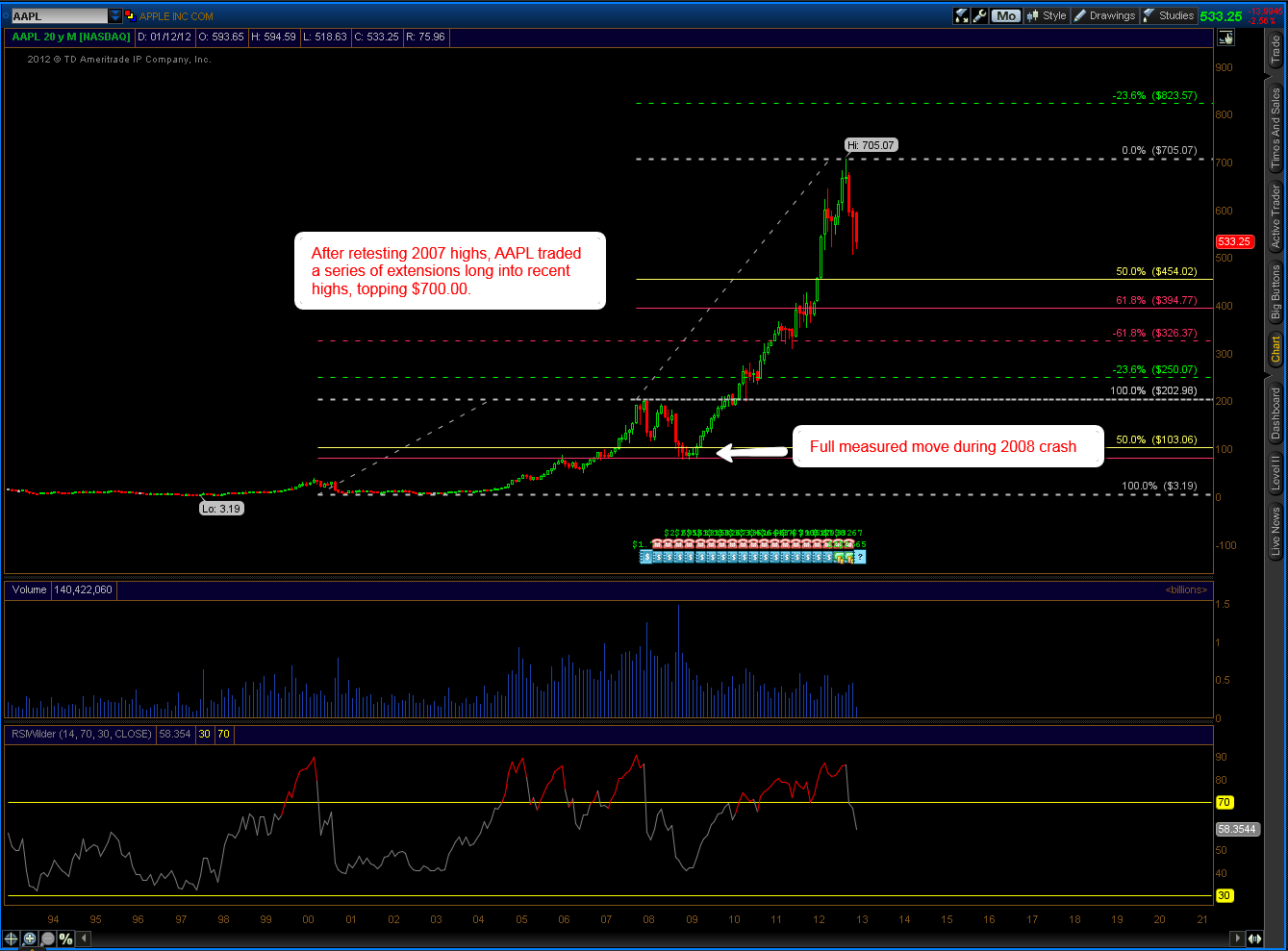Image resolution: width=1288 pixels, height=951 pixels.
Task: Click the zoom out magnifier
Action: 48,938
